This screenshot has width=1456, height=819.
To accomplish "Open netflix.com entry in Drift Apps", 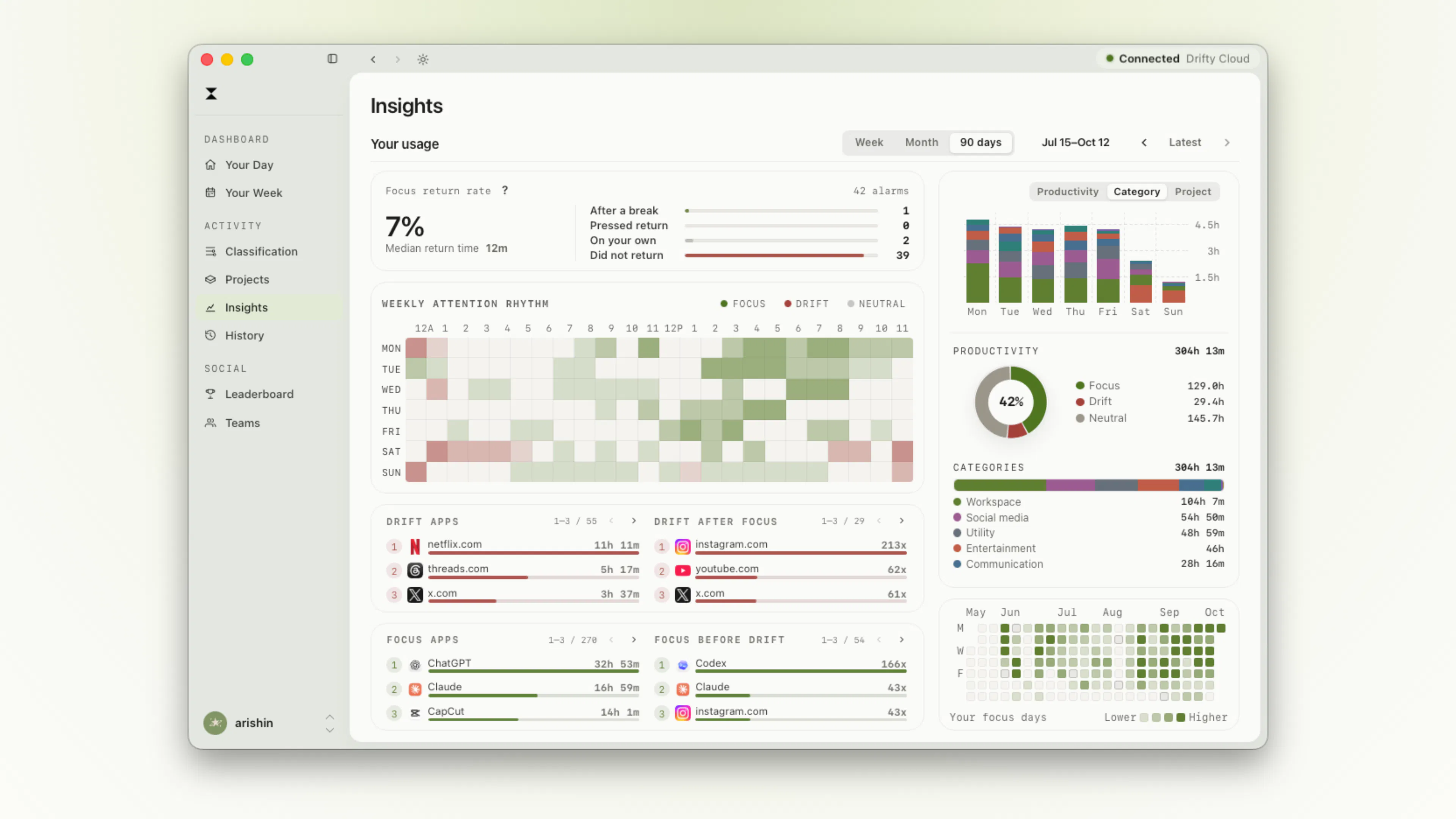I will [513, 546].
